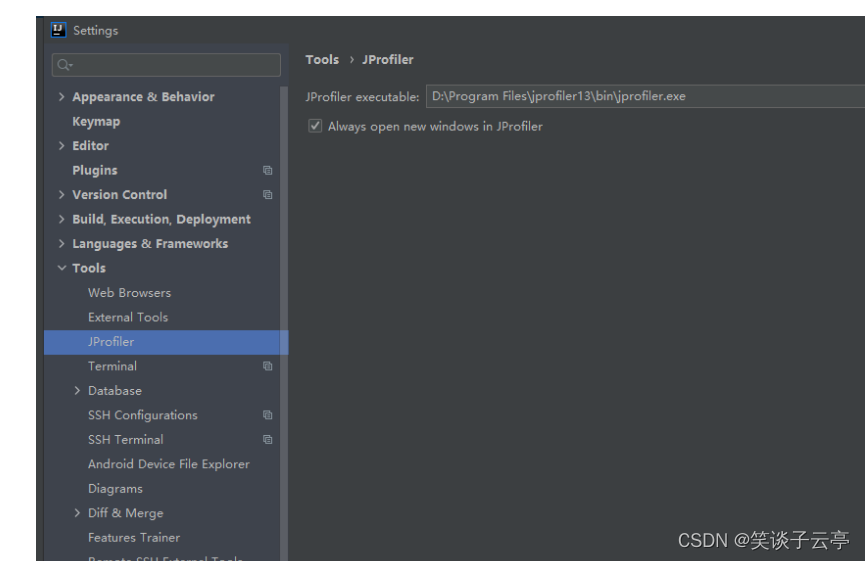This screenshot has width=865, height=561.
Task: Select Web Browsers under Tools
Action: click(130, 293)
